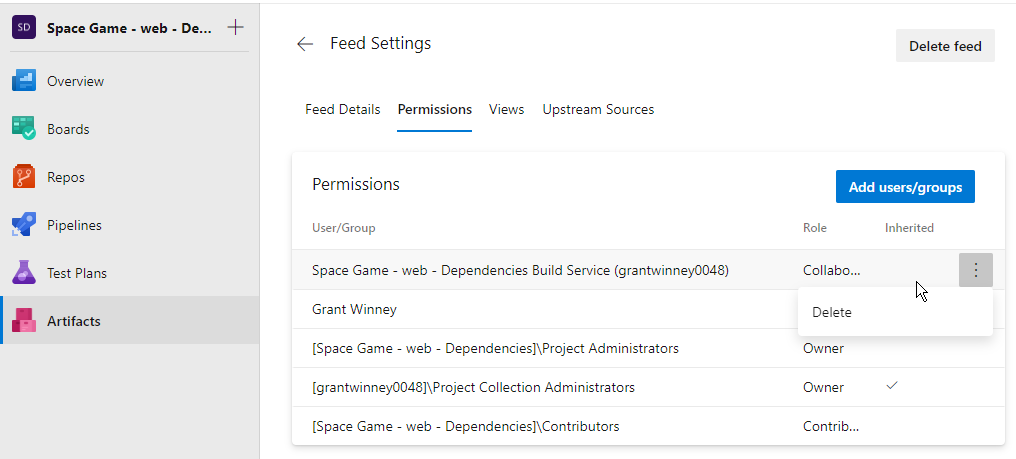This screenshot has height=459, width=1016.
Task: Open the Views tab
Action: pos(506,109)
